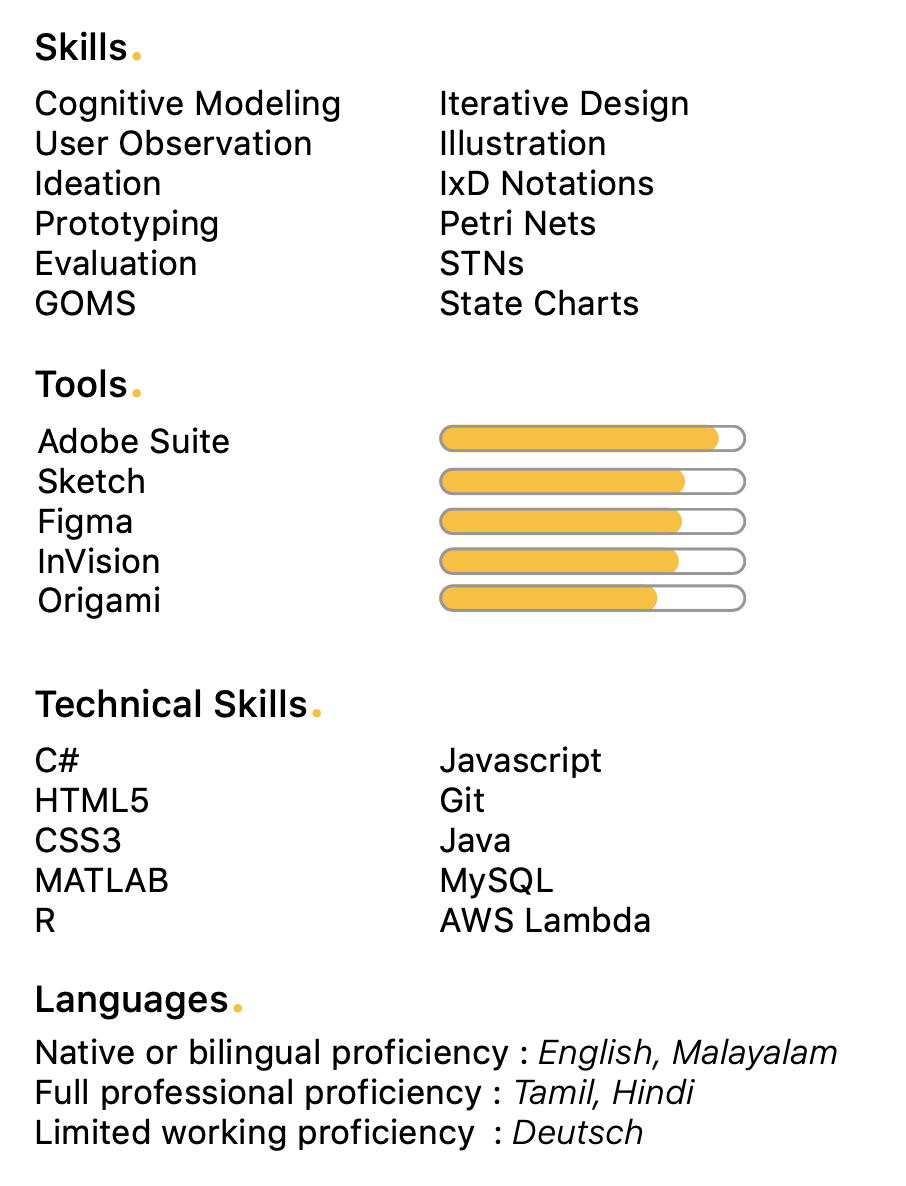Screen dimensions: 906x1186
Task: Click the GOMS skill text
Action: 85,304
